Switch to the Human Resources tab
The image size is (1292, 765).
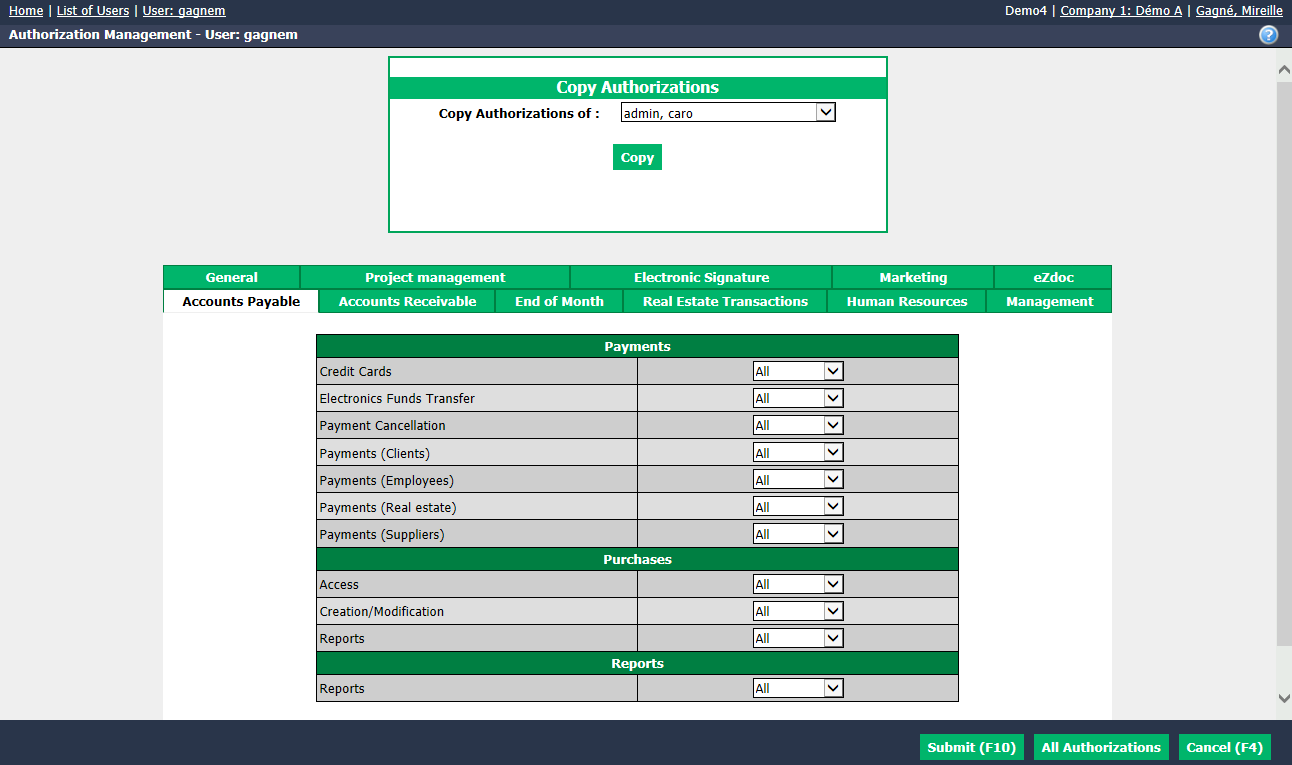pyautogui.click(x=907, y=301)
